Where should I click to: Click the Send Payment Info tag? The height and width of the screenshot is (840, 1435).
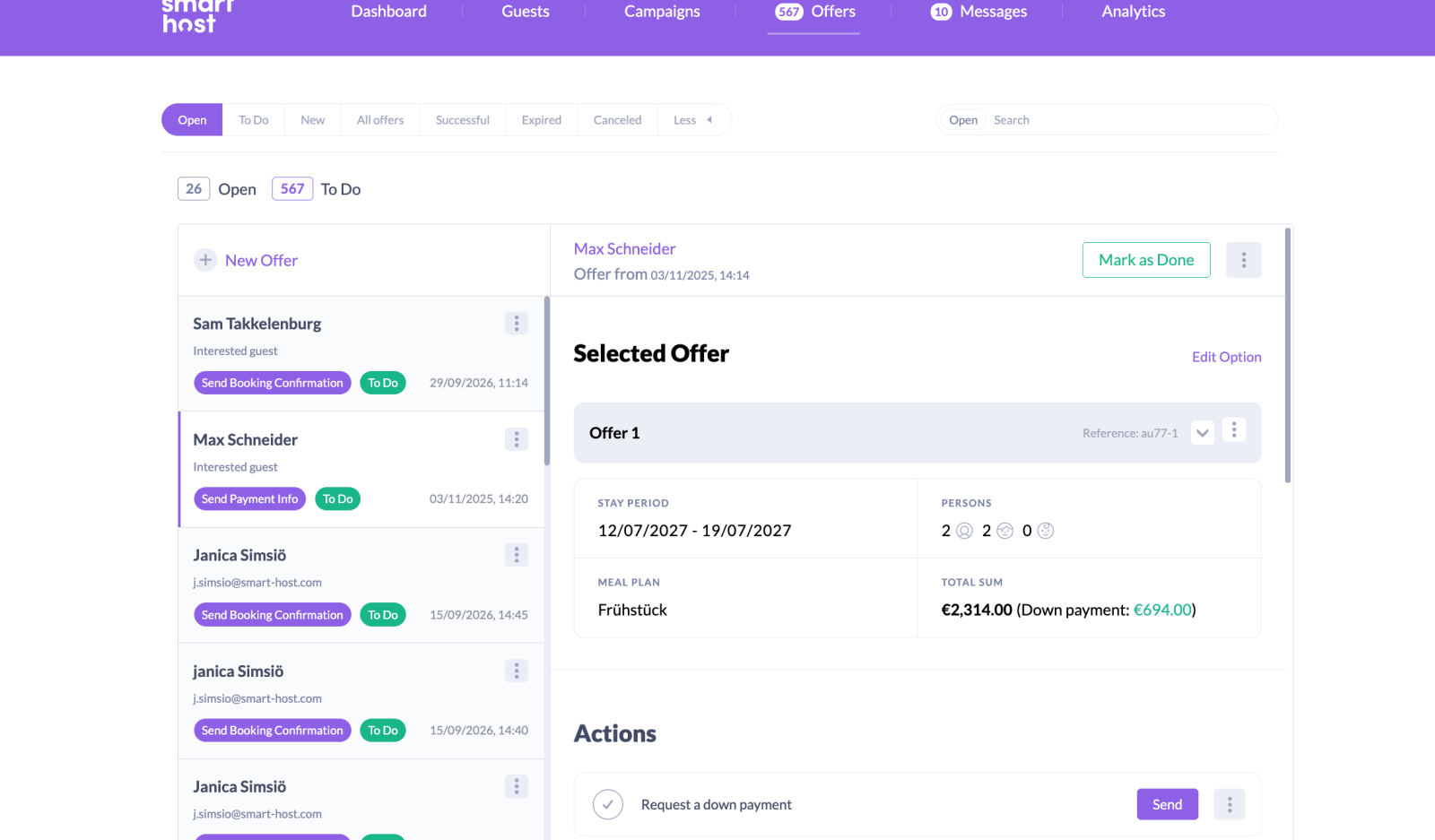point(250,498)
